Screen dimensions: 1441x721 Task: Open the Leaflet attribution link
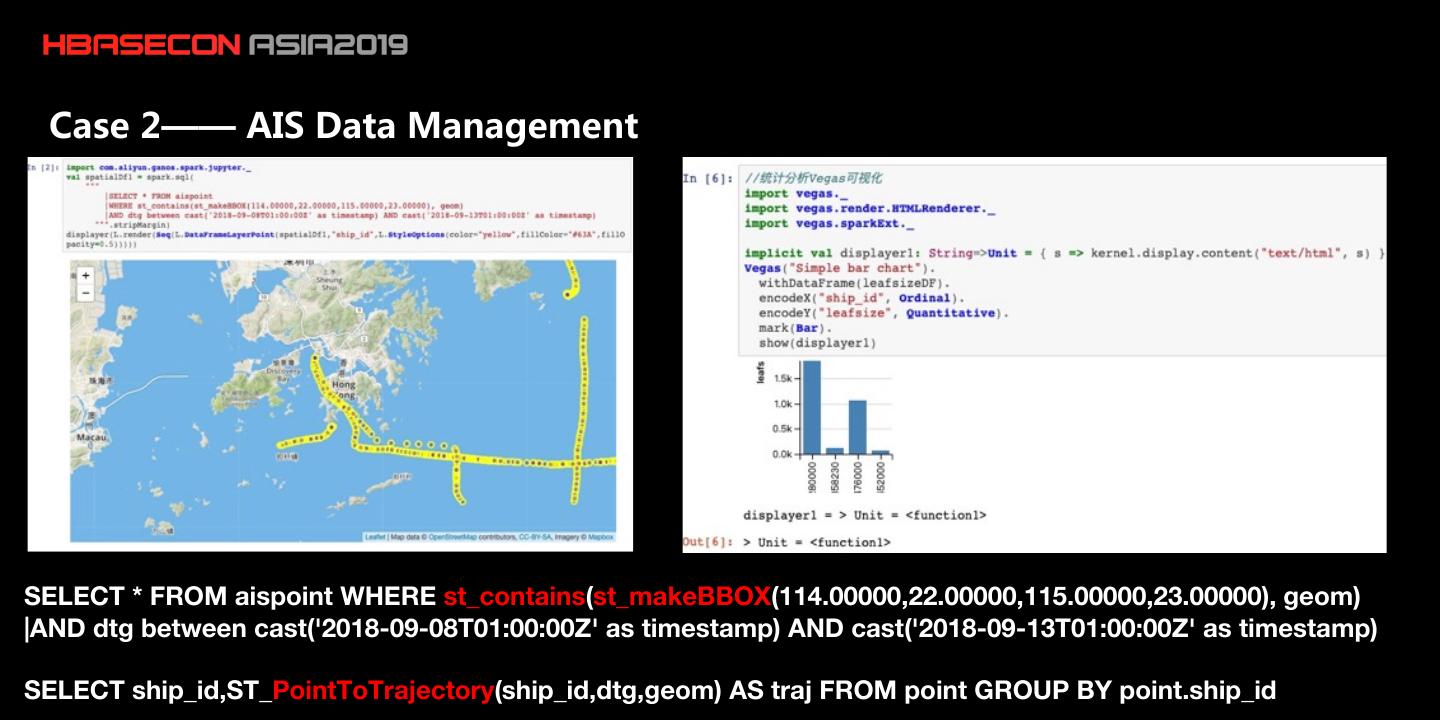click(376, 537)
